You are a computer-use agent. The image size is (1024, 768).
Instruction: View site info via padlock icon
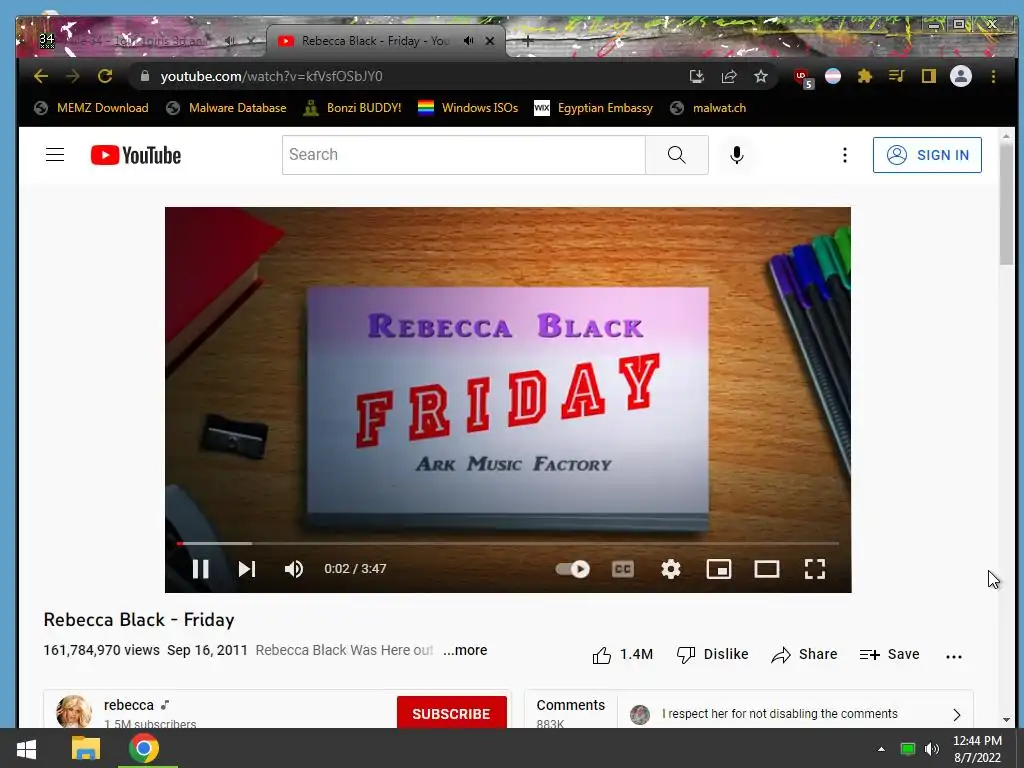coord(145,76)
